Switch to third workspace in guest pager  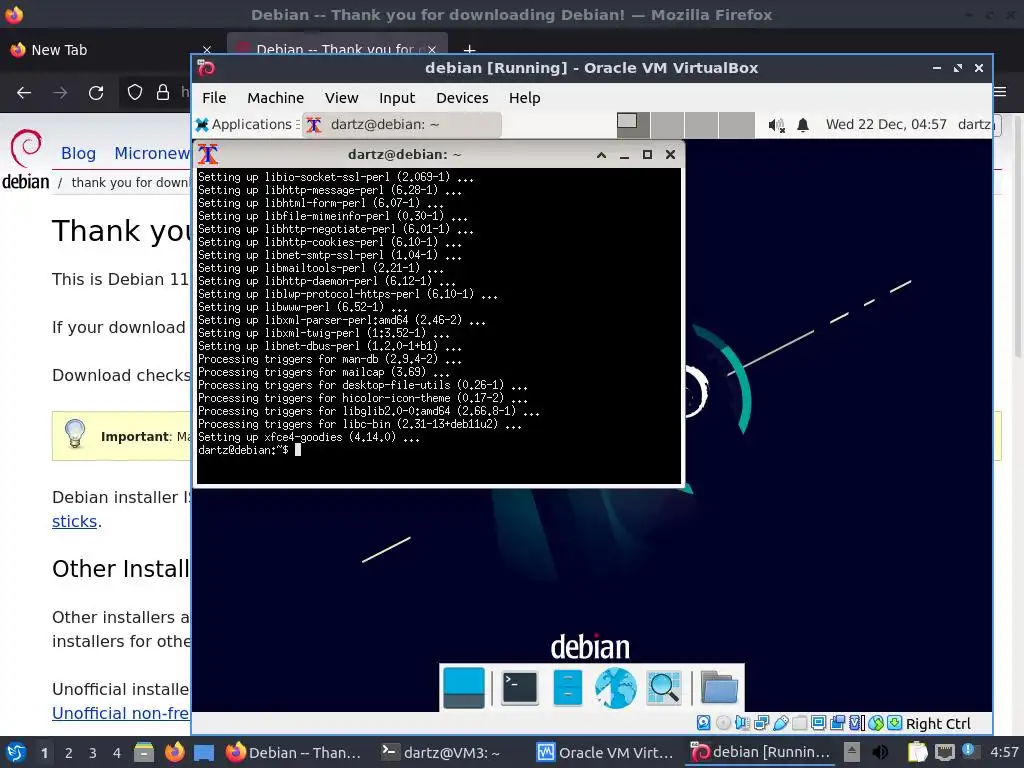point(701,124)
